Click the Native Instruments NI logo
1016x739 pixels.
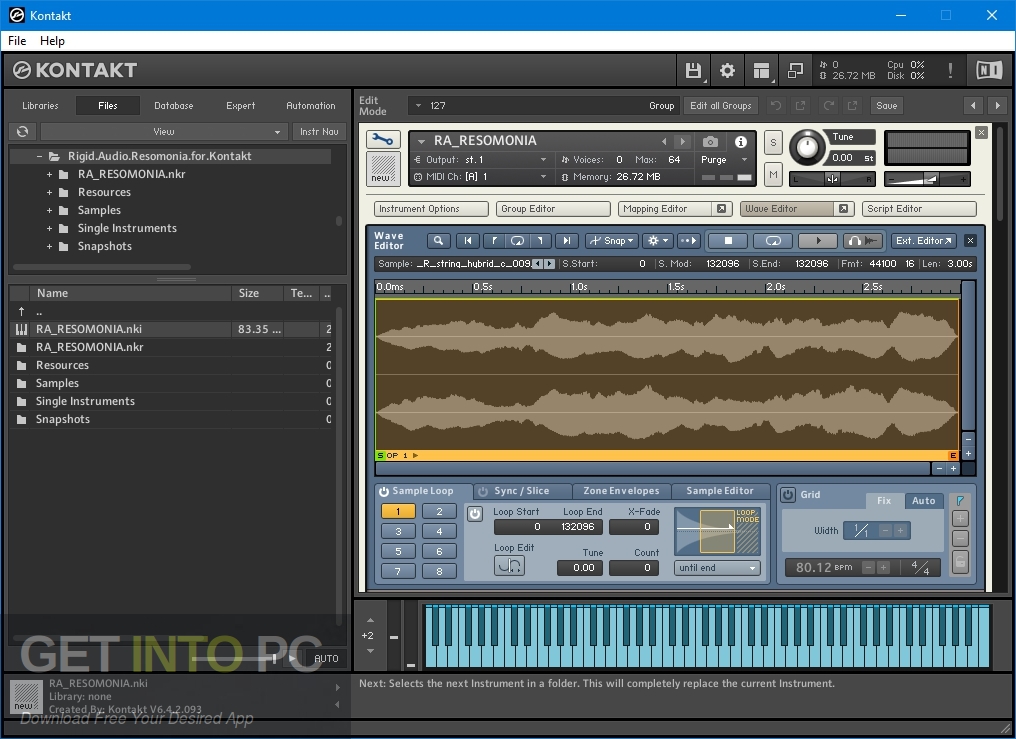(x=989, y=70)
